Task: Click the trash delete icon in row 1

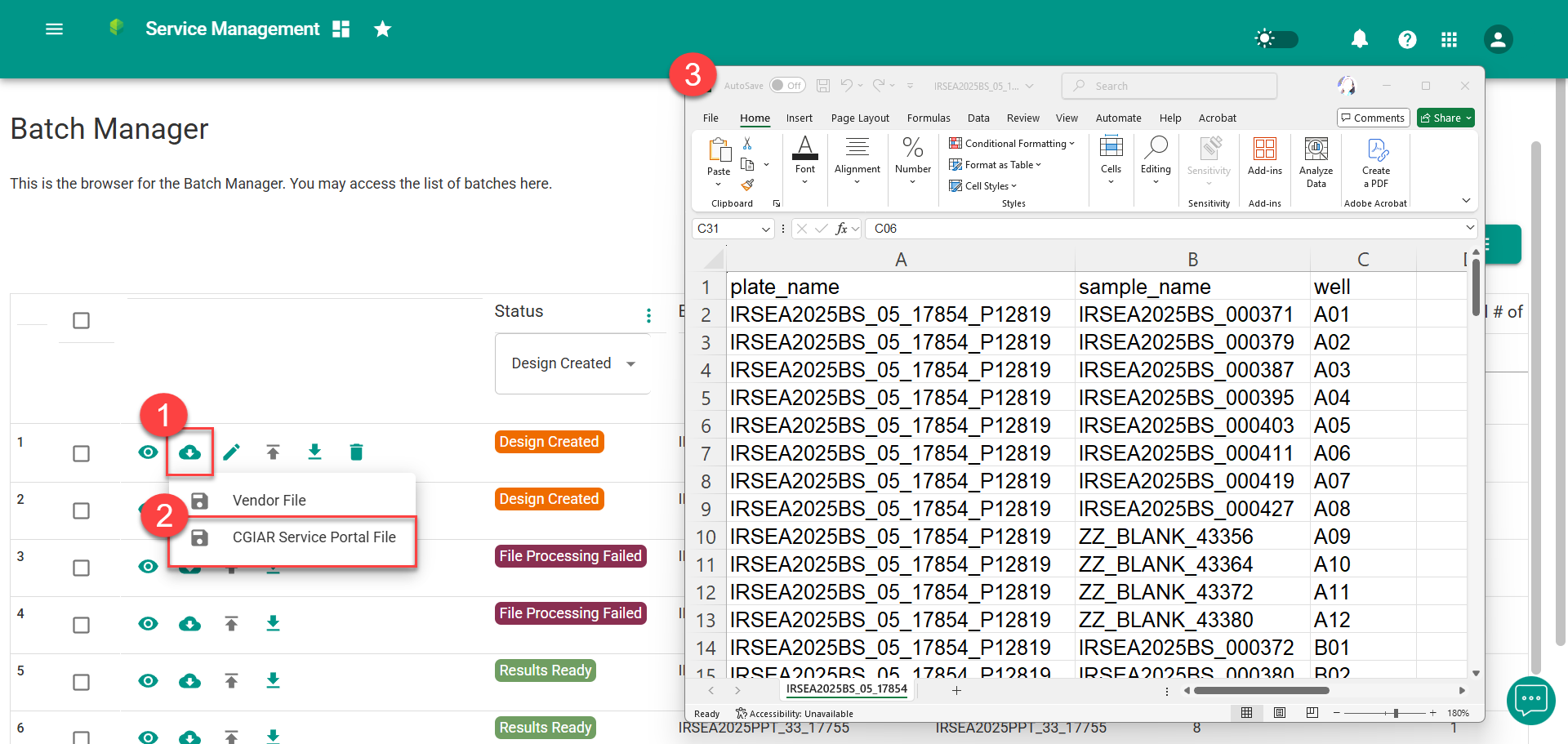Action: 356,452
